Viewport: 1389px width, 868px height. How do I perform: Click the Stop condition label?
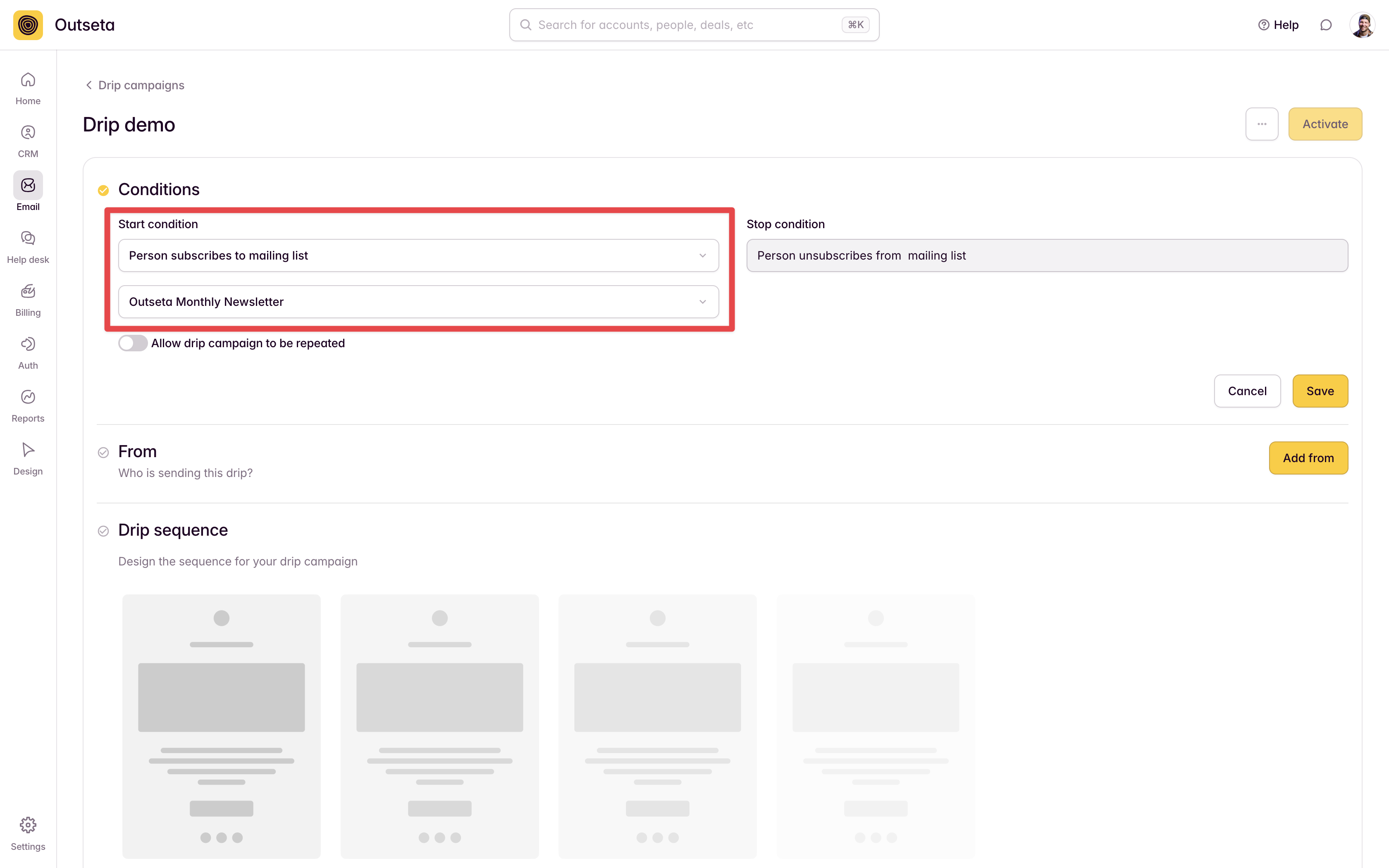click(786, 224)
